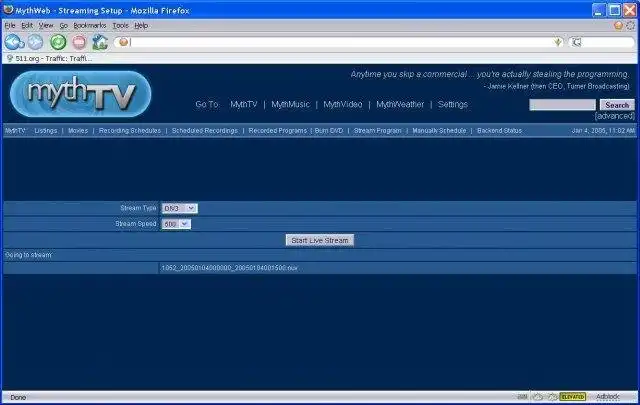Click into the browser address bar
The height and width of the screenshot is (405, 640).
click(x=341, y=42)
